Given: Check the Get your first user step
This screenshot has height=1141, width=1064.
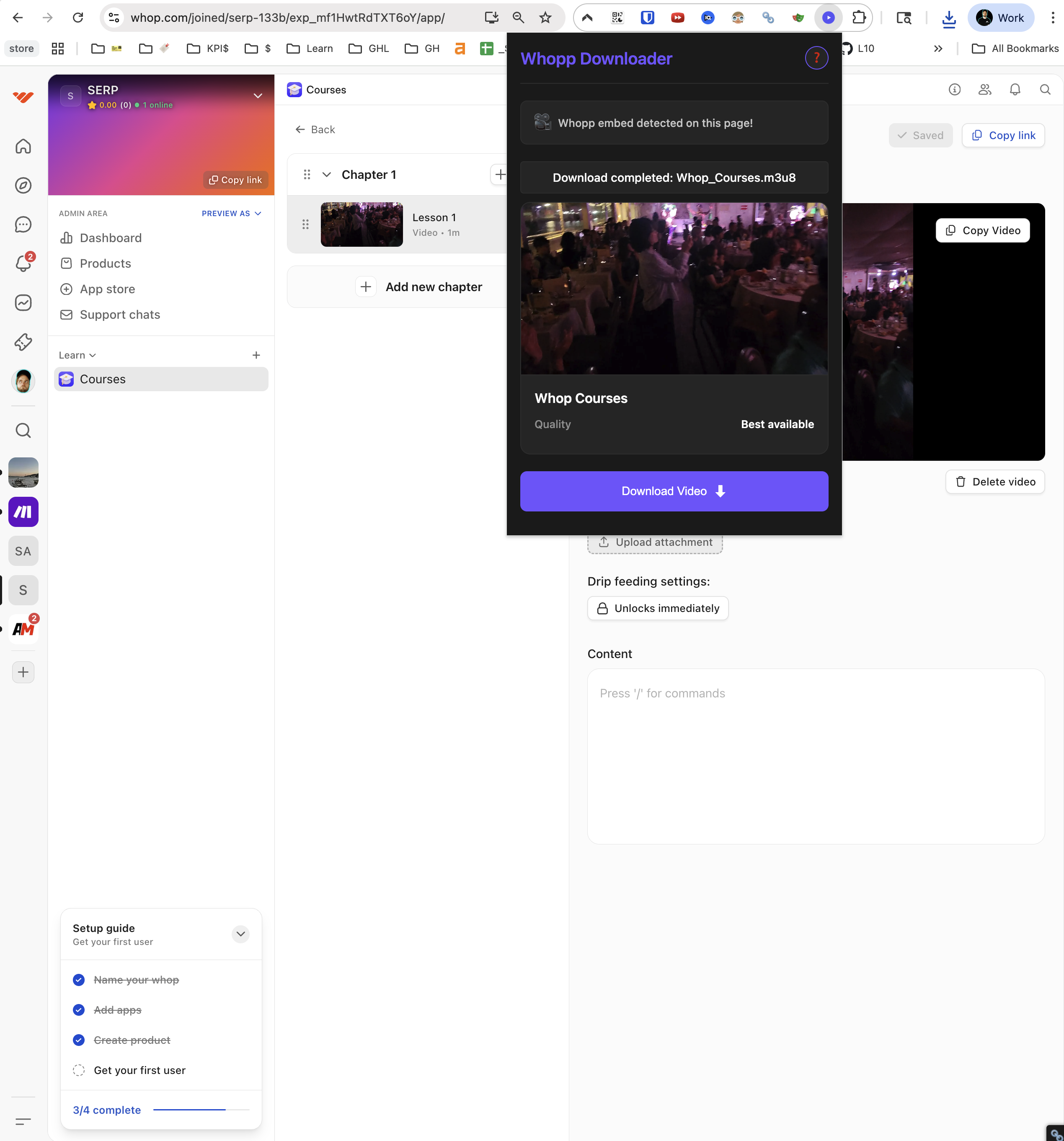Looking at the screenshot, I should [79, 1070].
